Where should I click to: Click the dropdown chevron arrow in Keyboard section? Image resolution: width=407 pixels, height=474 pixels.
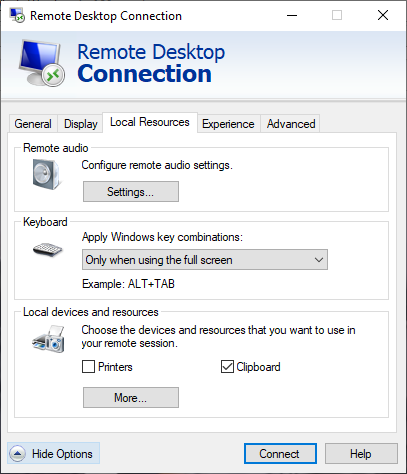click(319, 260)
